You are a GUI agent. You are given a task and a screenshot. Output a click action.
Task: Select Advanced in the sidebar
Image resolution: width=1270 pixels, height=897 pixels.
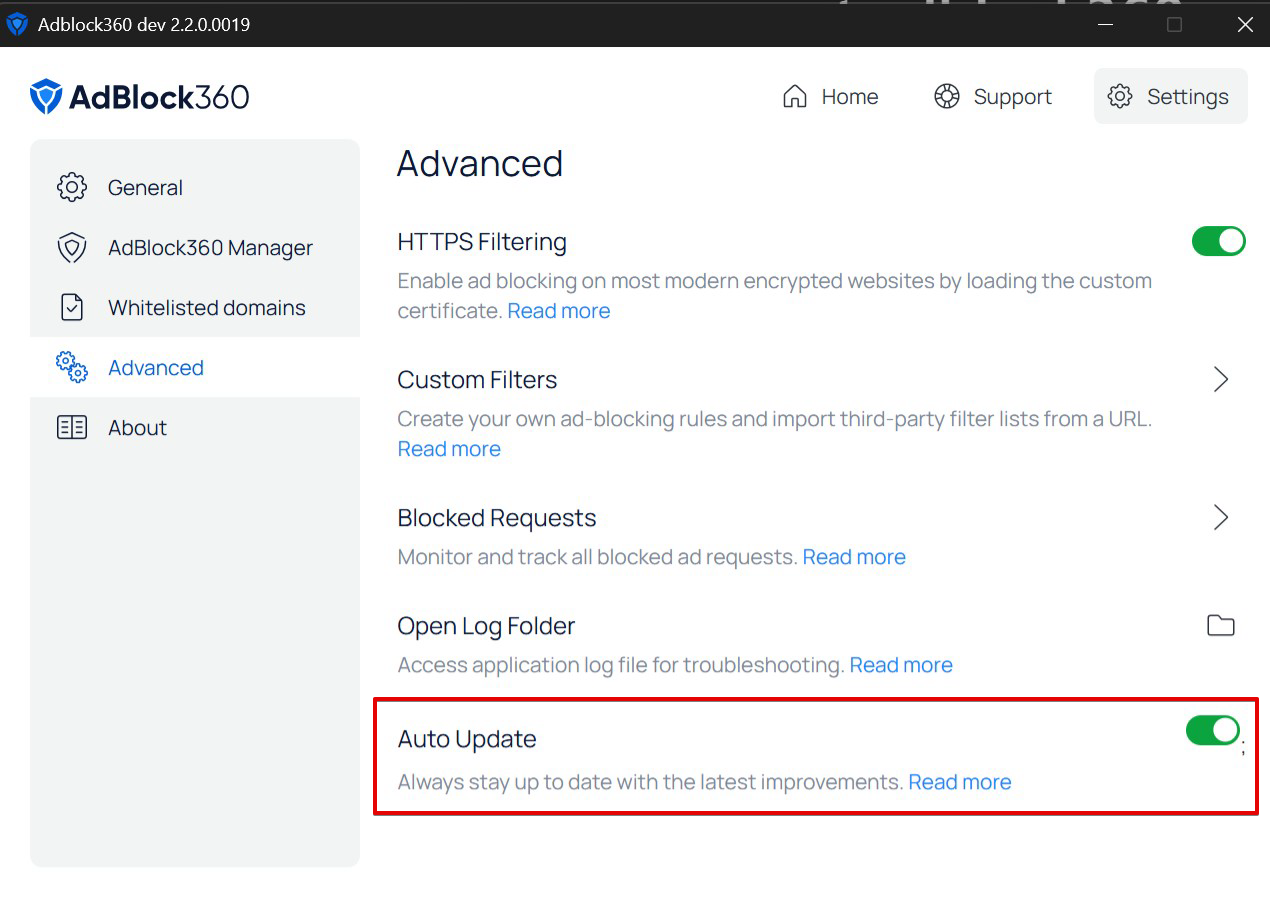(195, 368)
